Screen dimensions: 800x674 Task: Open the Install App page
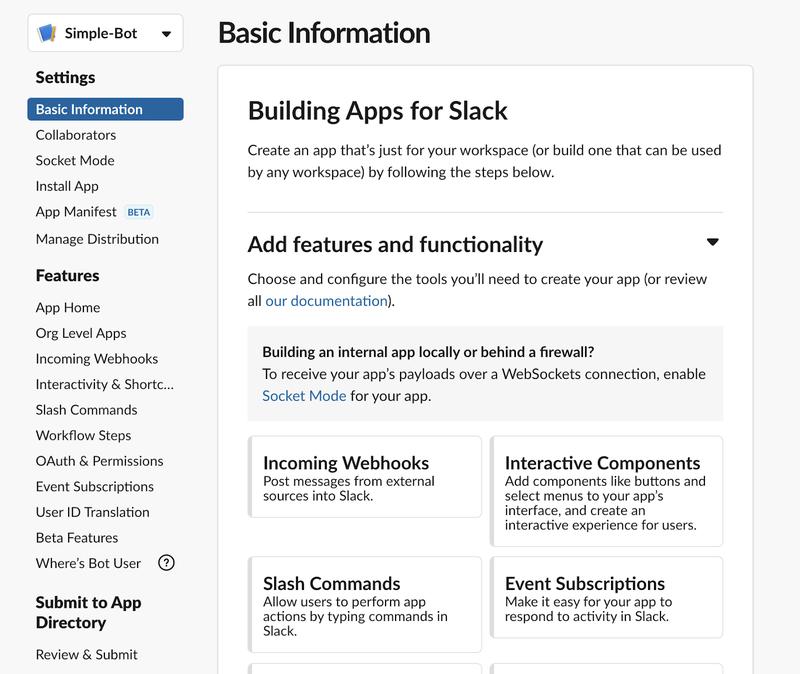coord(67,186)
